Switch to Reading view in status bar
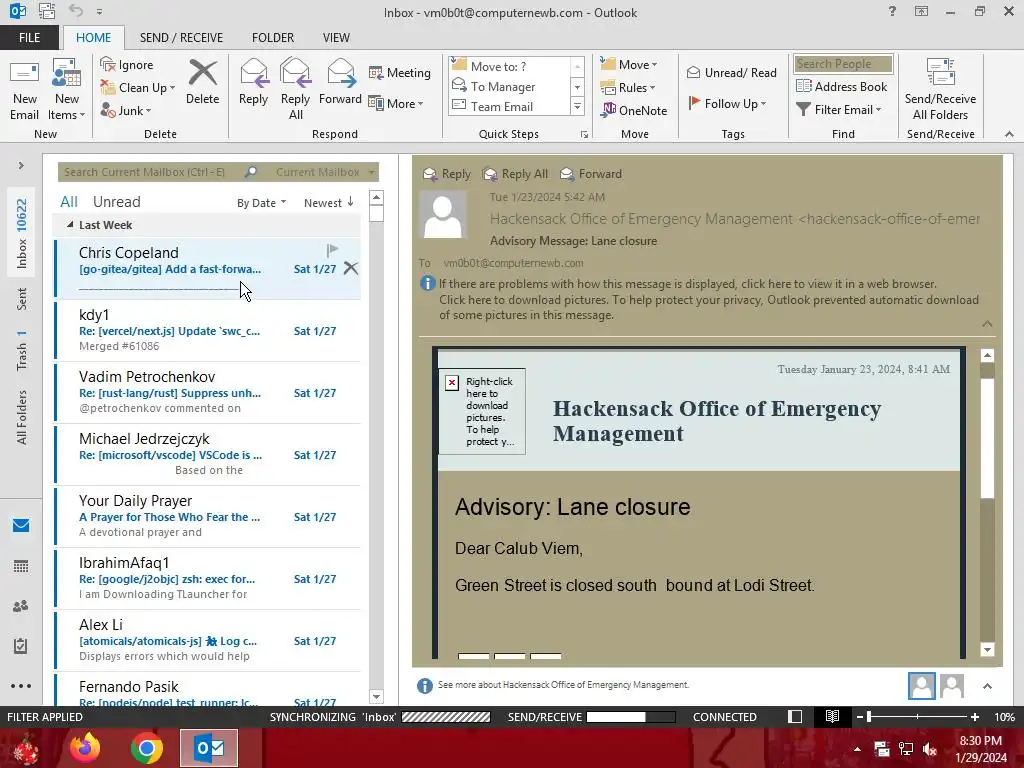Image resolution: width=1024 pixels, height=768 pixels. (832, 717)
